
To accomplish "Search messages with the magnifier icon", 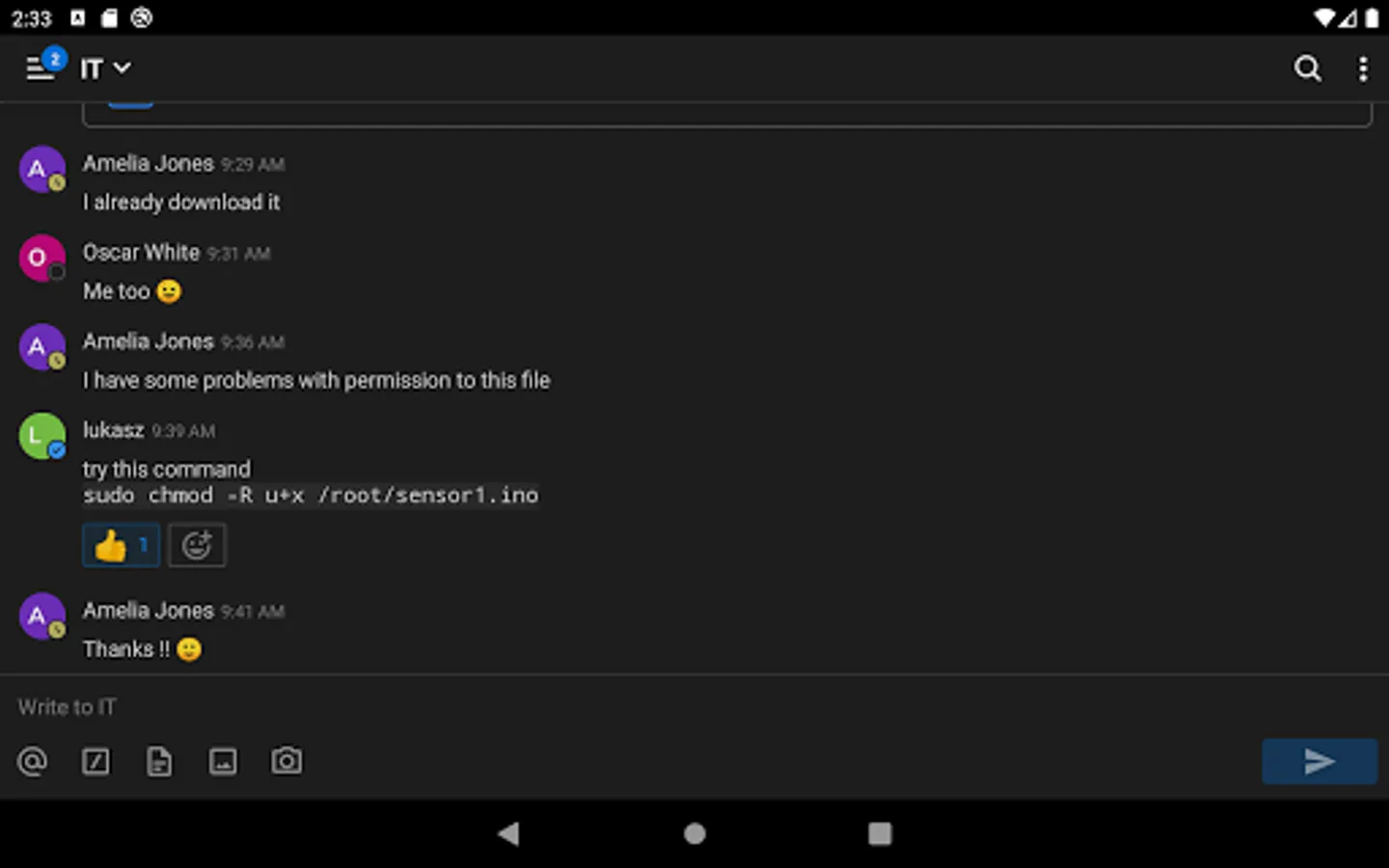I will (1307, 68).
